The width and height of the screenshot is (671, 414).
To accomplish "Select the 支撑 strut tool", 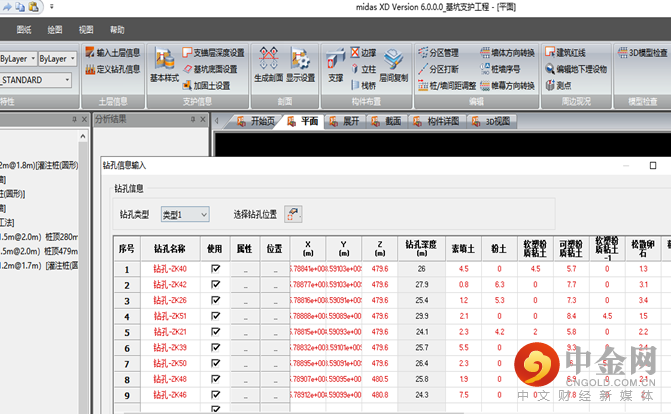I will point(336,66).
